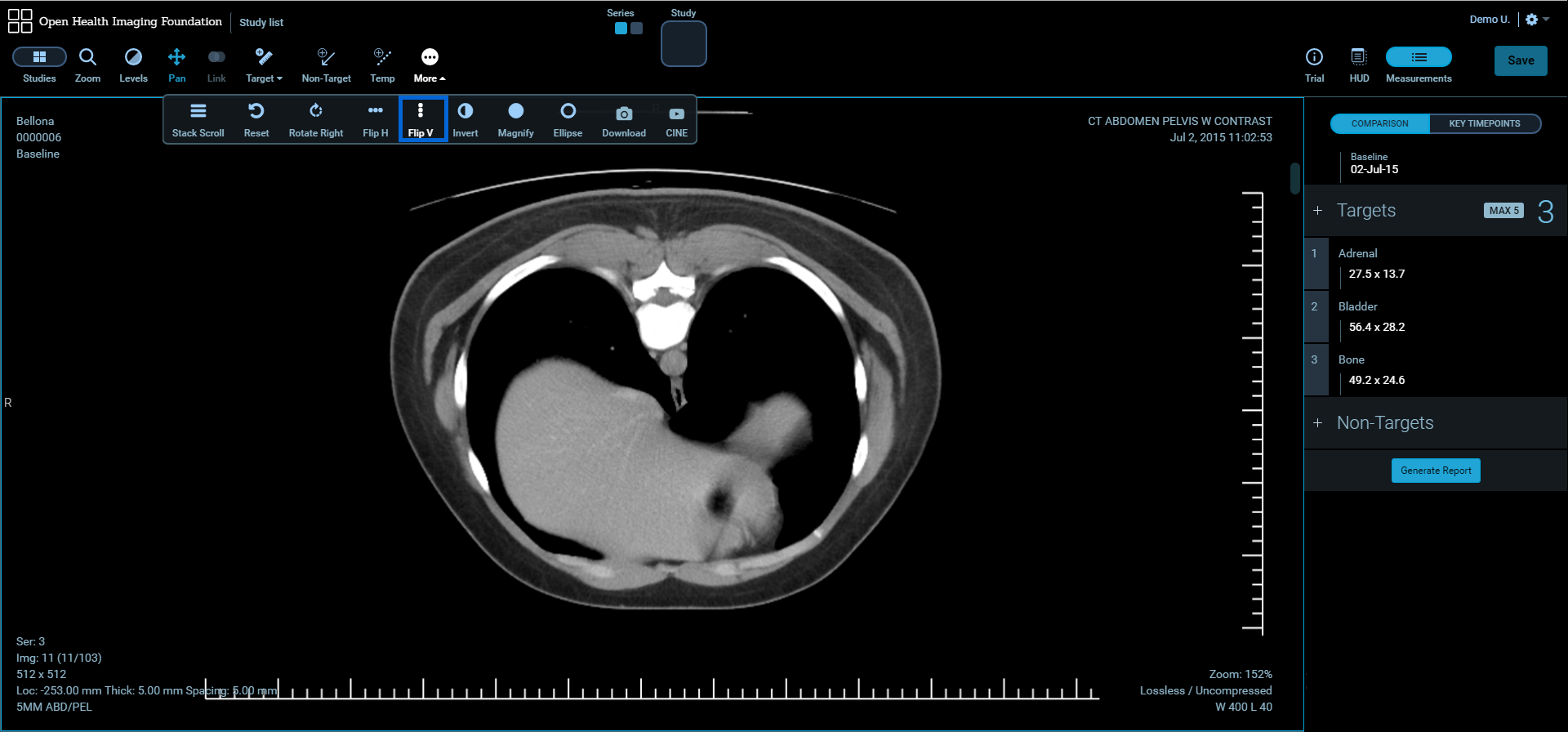Select the Comparison tab

tap(1379, 123)
